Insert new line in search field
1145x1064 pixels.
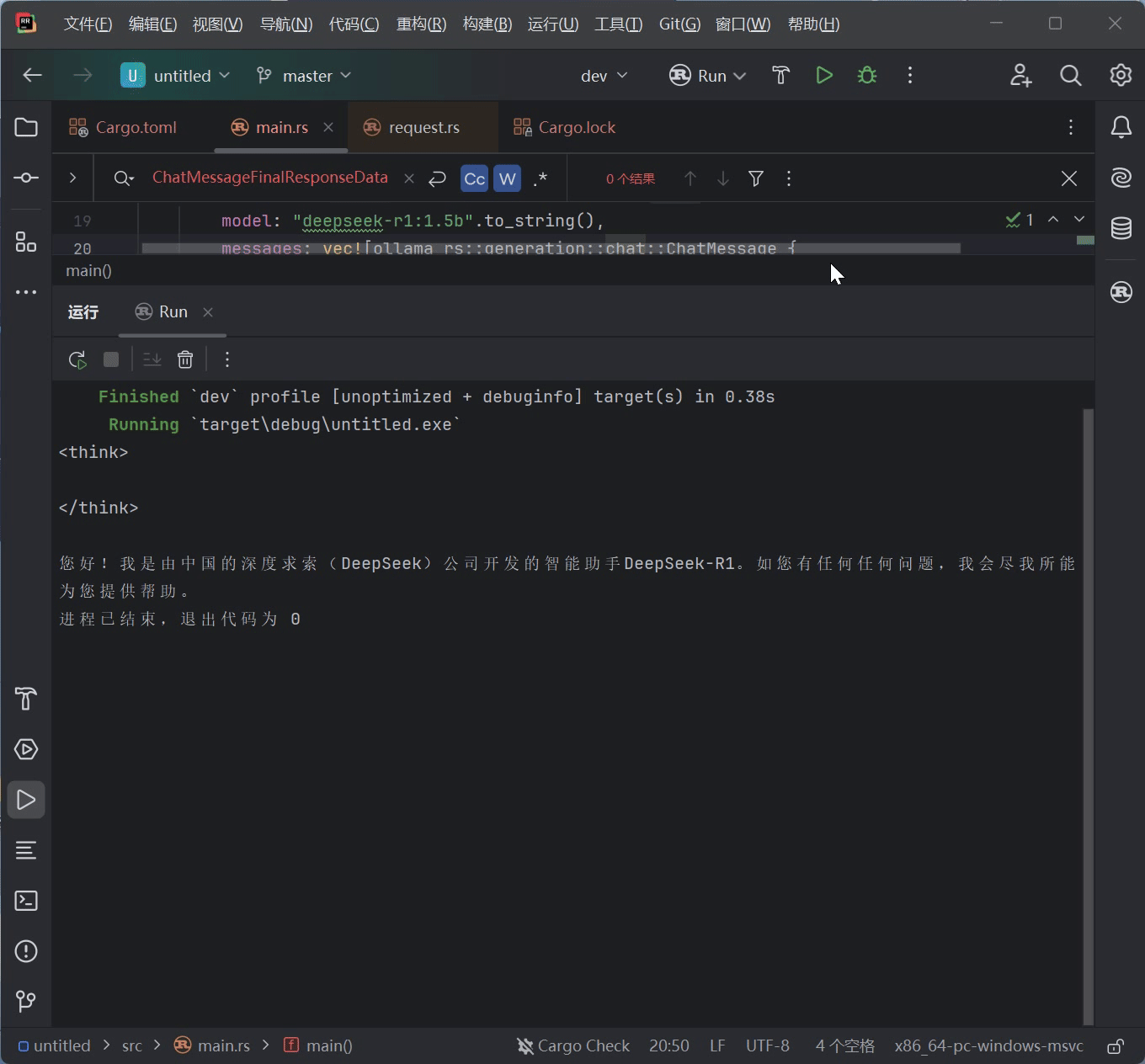438,178
